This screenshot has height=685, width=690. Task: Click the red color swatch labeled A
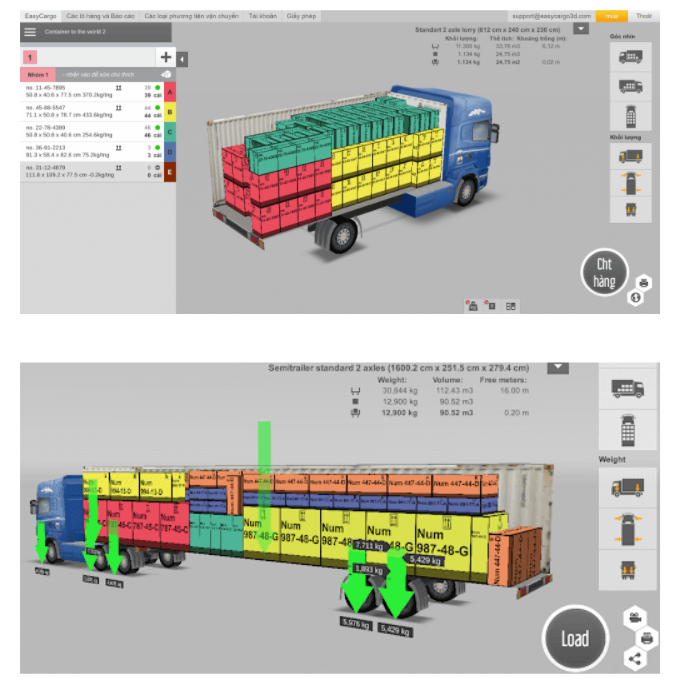click(x=170, y=92)
